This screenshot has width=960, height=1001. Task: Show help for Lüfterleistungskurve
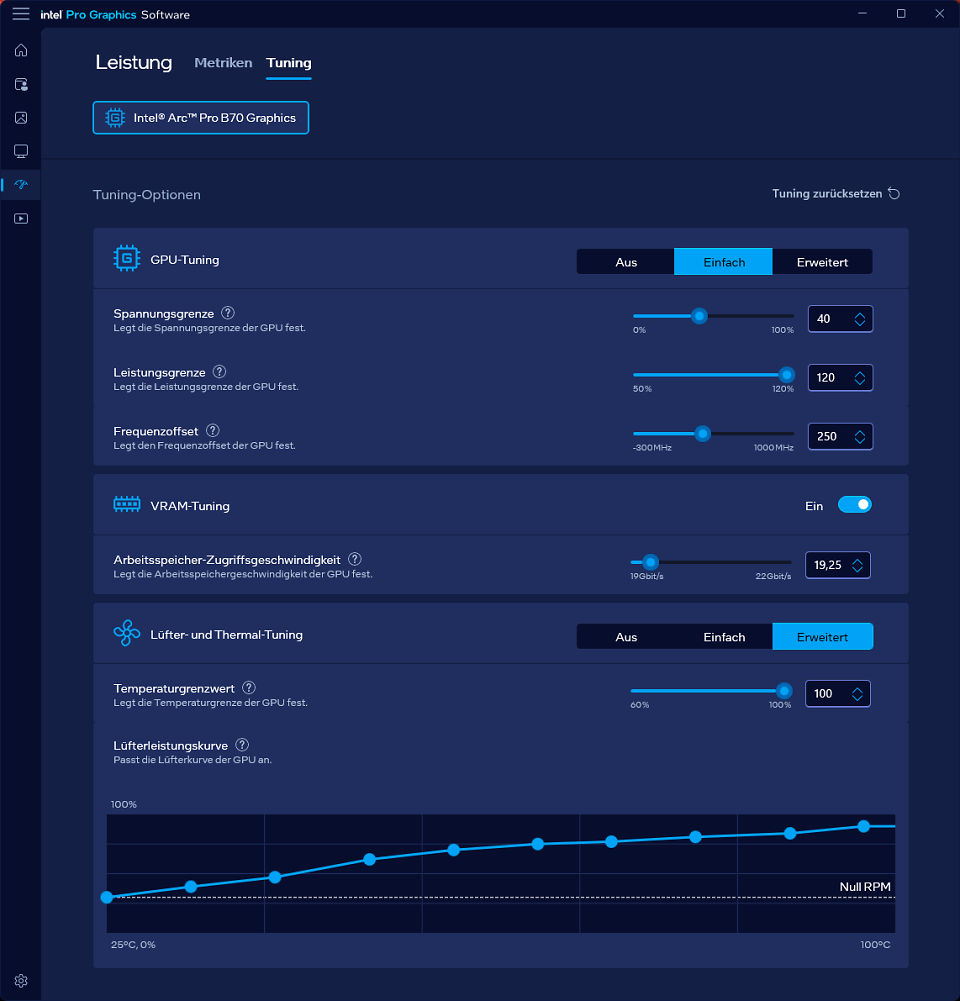[x=242, y=745]
